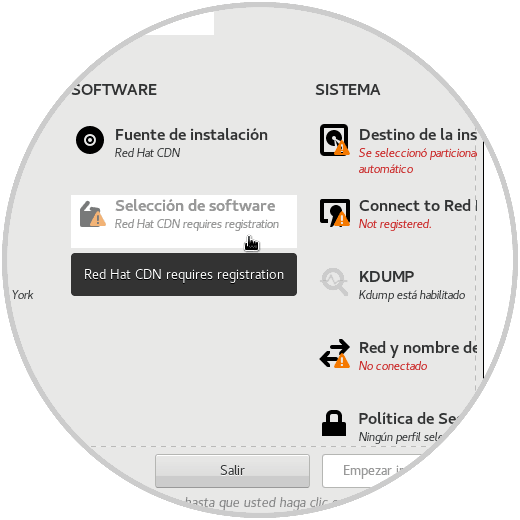520x520 pixels.
Task: Click the Connect to Red Hat key icon
Action: click(x=335, y=213)
